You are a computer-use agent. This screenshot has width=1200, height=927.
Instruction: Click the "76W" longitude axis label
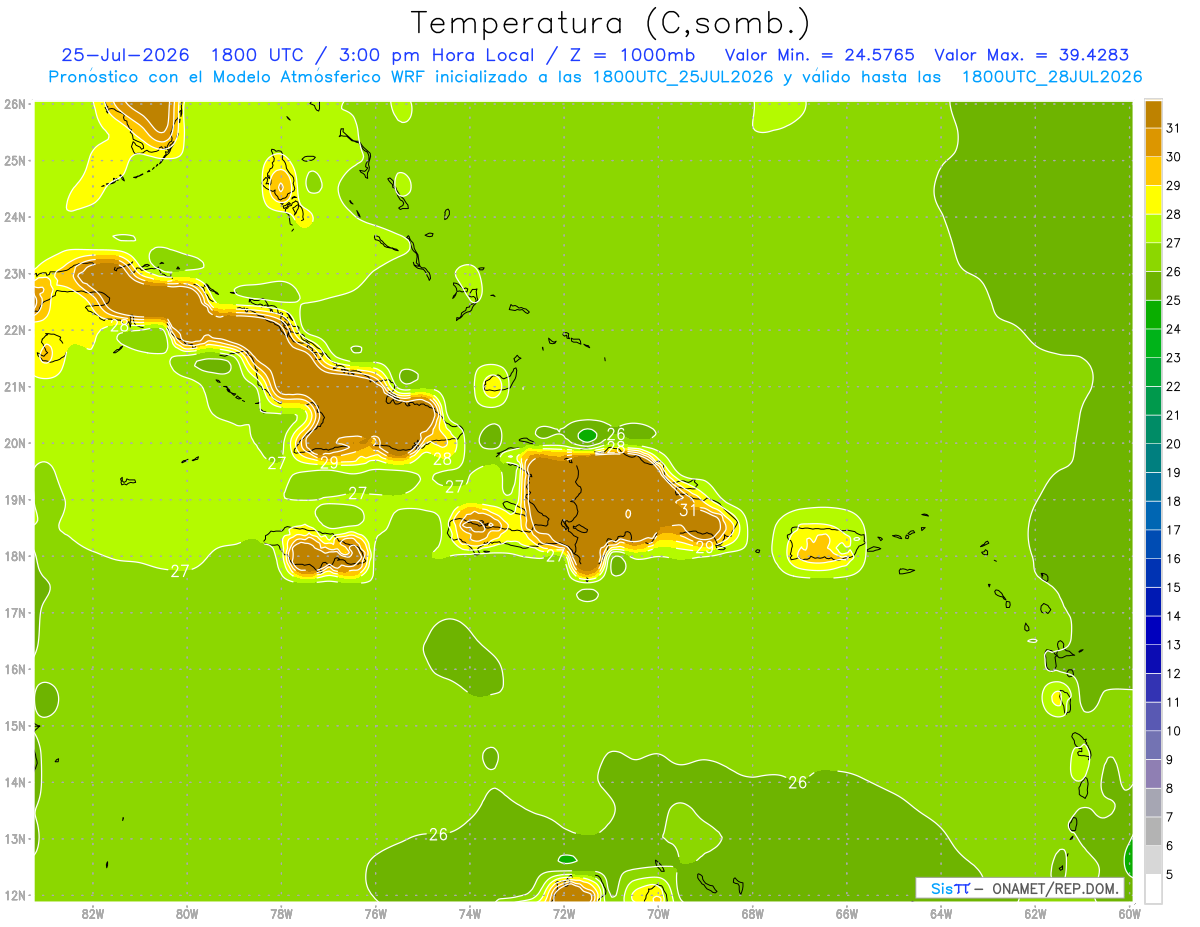[375, 913]
